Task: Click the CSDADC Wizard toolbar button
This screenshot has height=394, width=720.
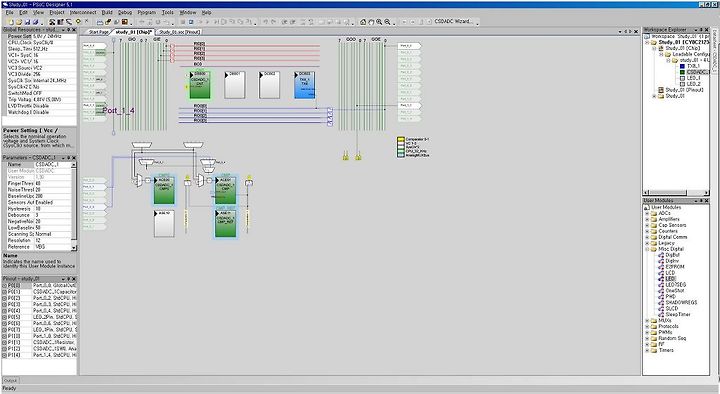Action: [x=454, y=22]
